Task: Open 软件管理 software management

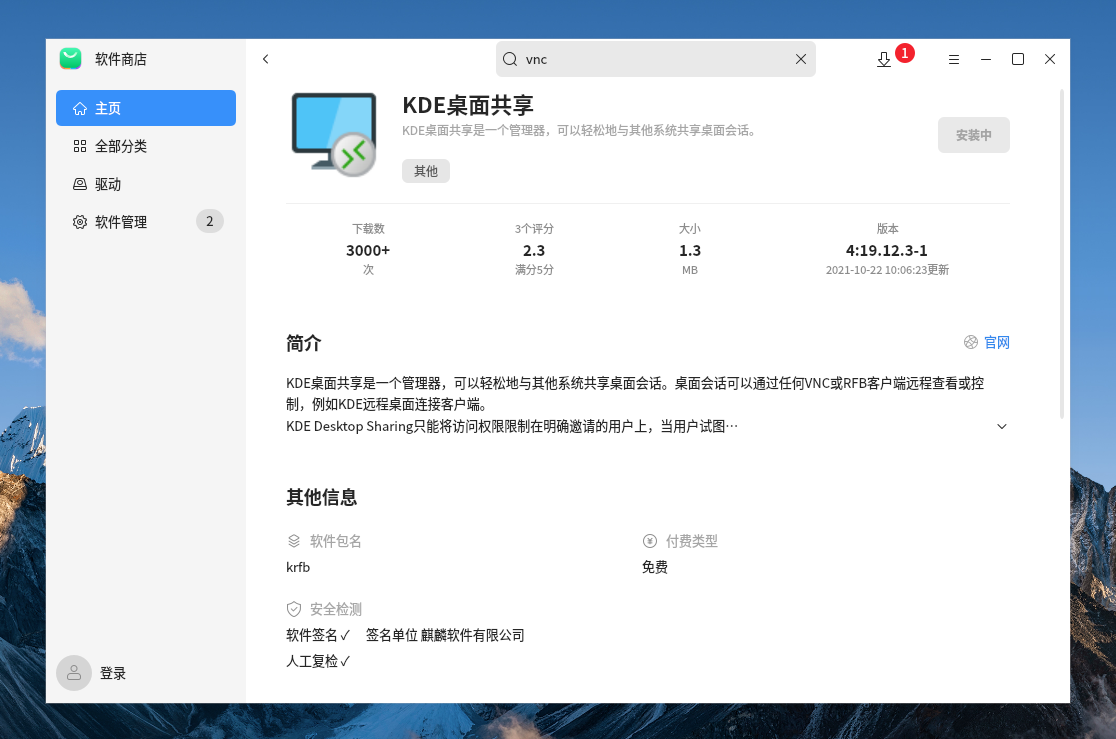Action: pyautogui.click(x=146, y=221)
